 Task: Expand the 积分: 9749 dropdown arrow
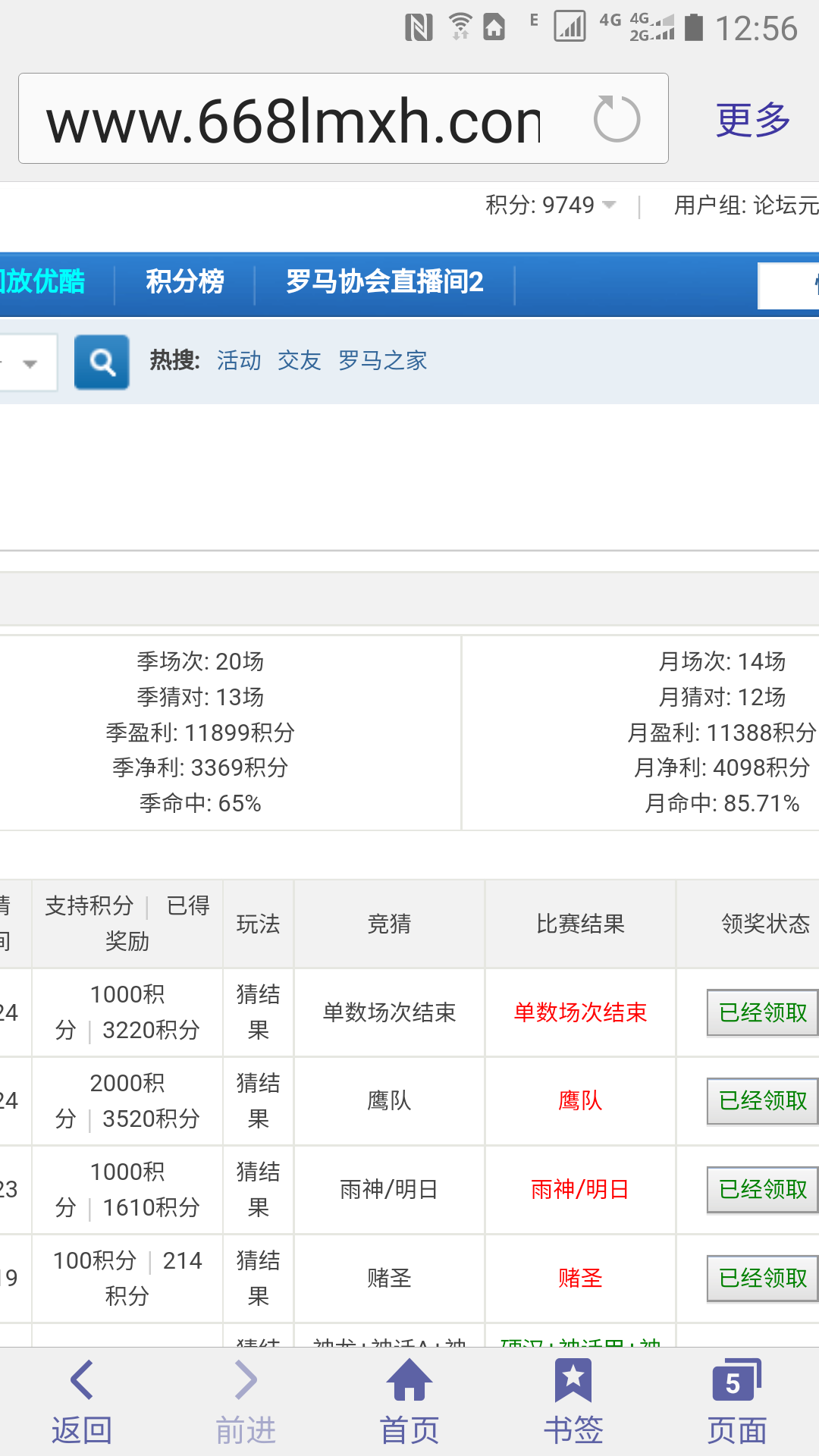(x=609, y=205)
